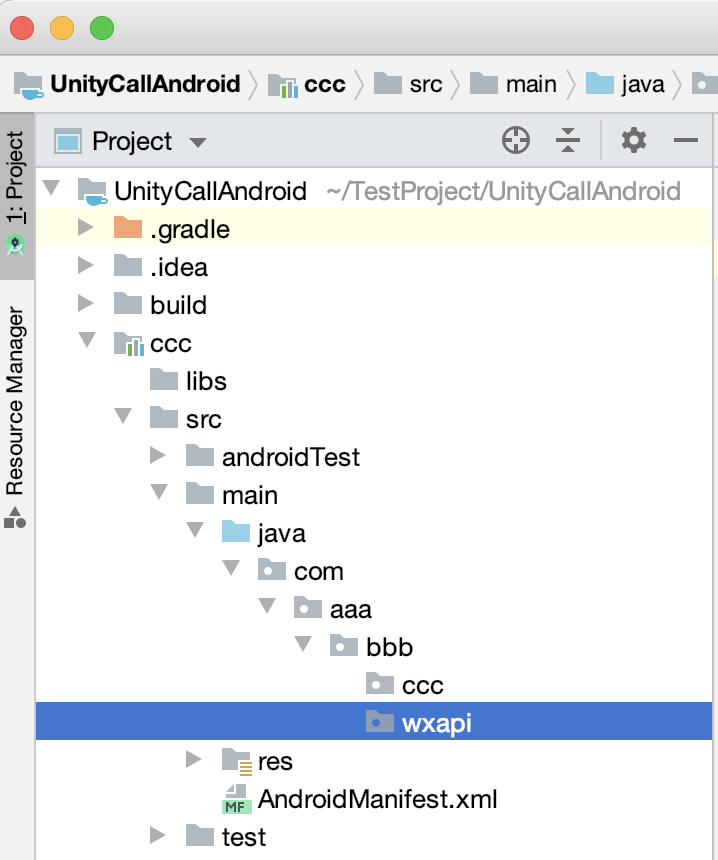Click the green zoom window button

coord(102,28)
